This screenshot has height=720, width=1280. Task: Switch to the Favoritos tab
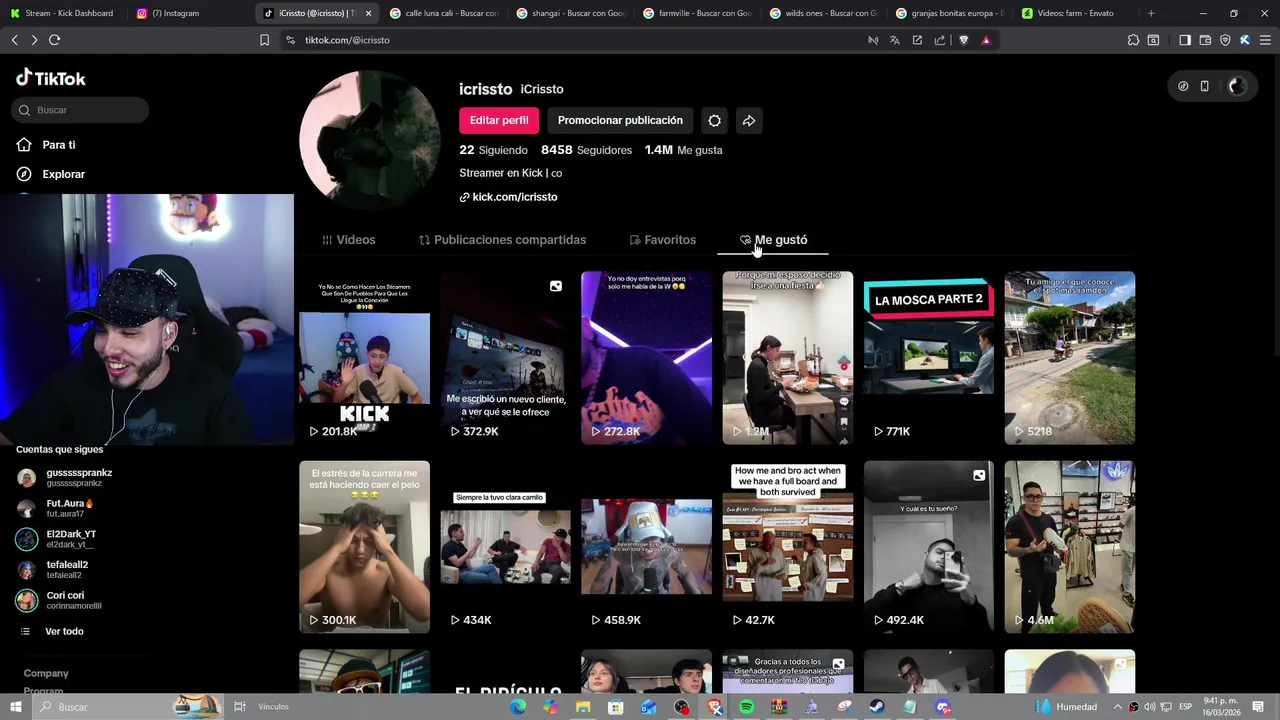click(x=663, y=240)
